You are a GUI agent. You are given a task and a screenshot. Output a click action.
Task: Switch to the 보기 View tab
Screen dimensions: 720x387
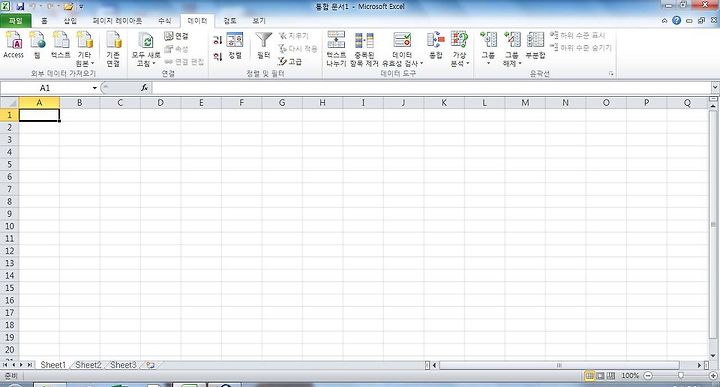(x=259, y=21)
